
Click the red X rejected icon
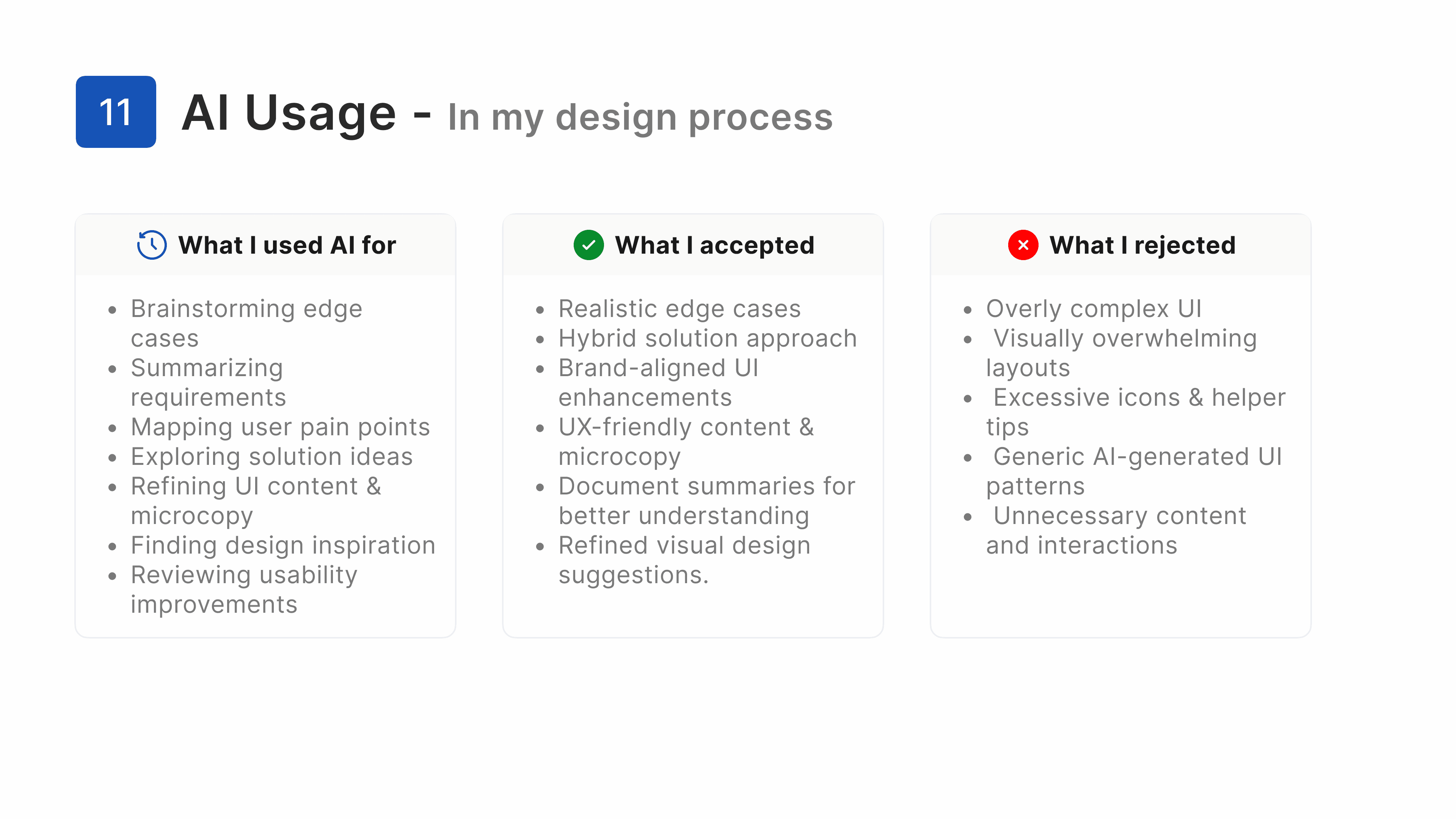pyautogui.click(x=1023, y=245)
